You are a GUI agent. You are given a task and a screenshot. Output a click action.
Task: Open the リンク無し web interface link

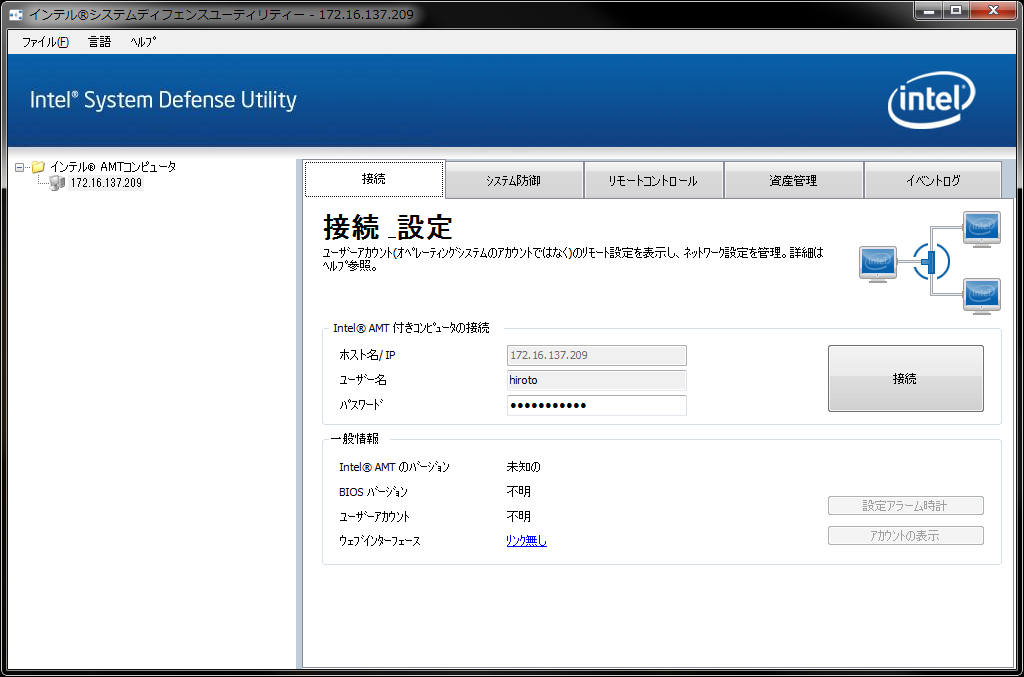point(526,541)
